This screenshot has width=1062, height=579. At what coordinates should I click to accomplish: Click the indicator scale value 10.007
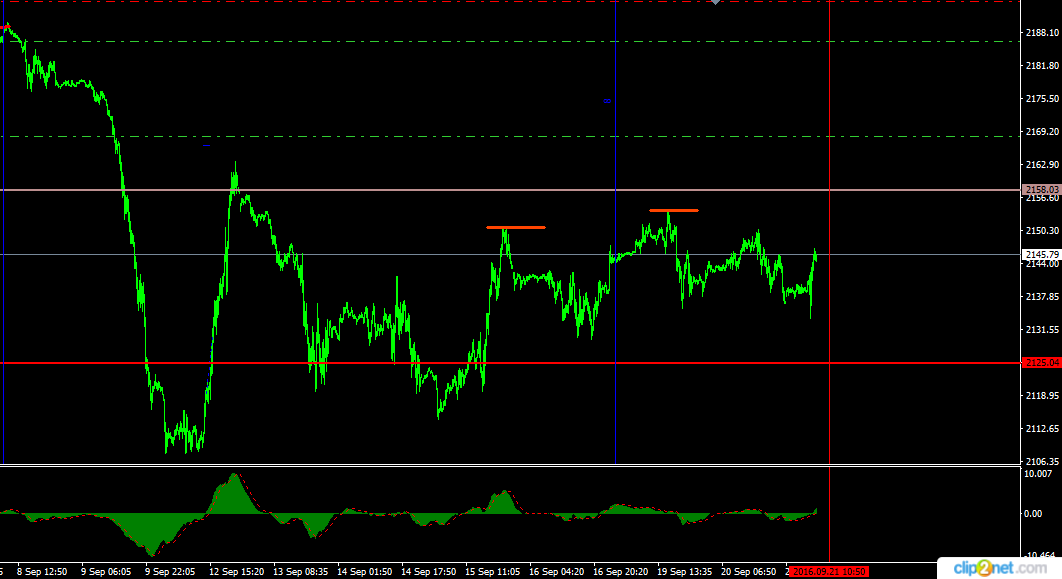[x=1038, y=474]
